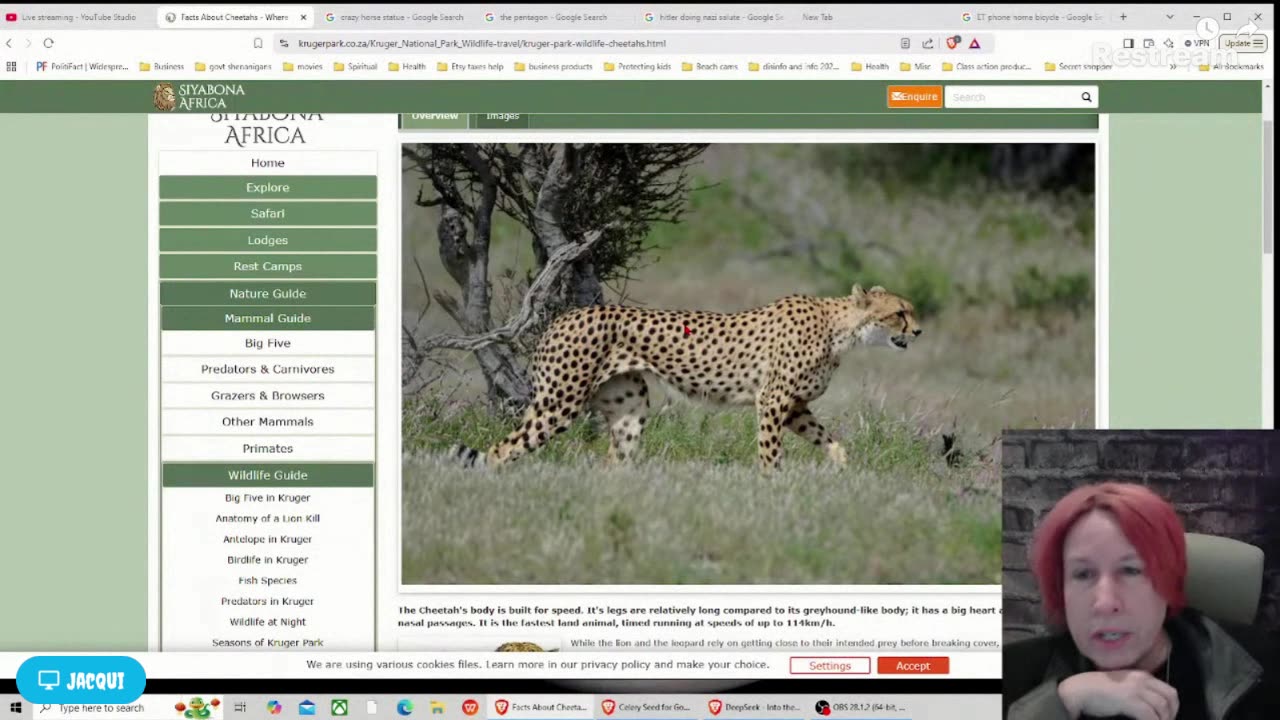Expand the tab search chevron
The image size is (1280, 720).
(1170, 17)
